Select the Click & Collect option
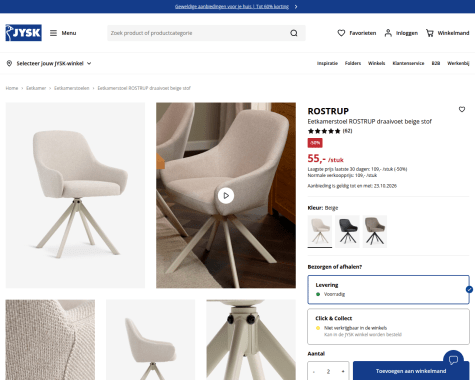Viewport: 475px width, 380px height. tap(388, 326)
